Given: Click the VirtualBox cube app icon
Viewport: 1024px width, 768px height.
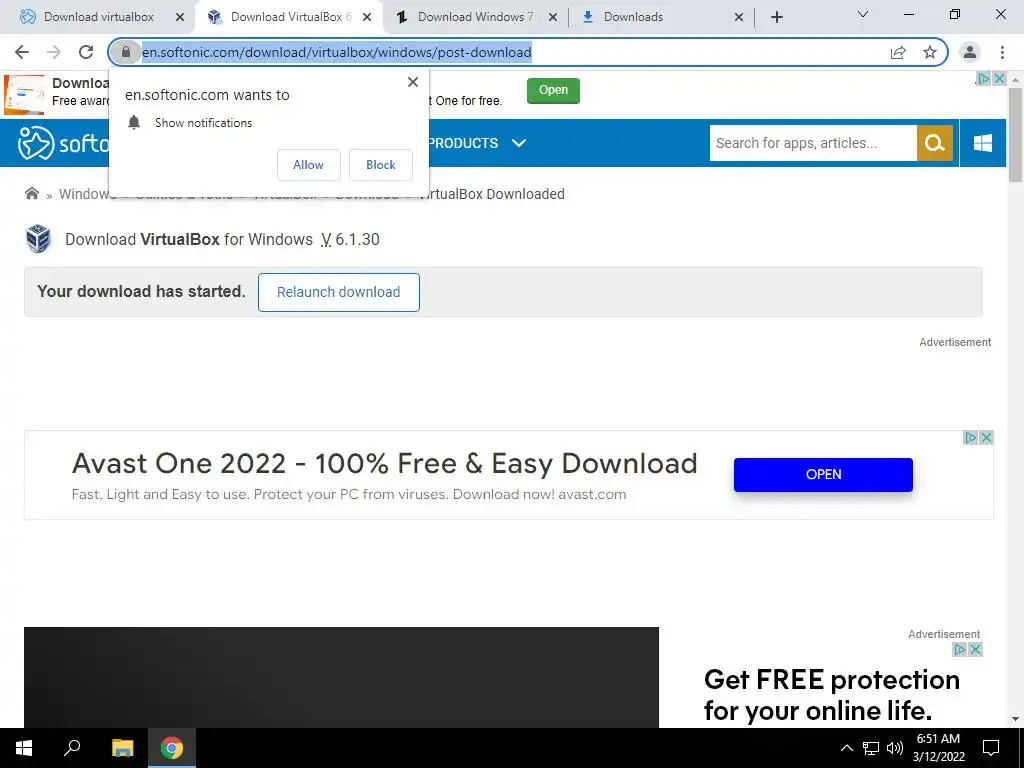Looking at the screenshot, I should point(39,238).
